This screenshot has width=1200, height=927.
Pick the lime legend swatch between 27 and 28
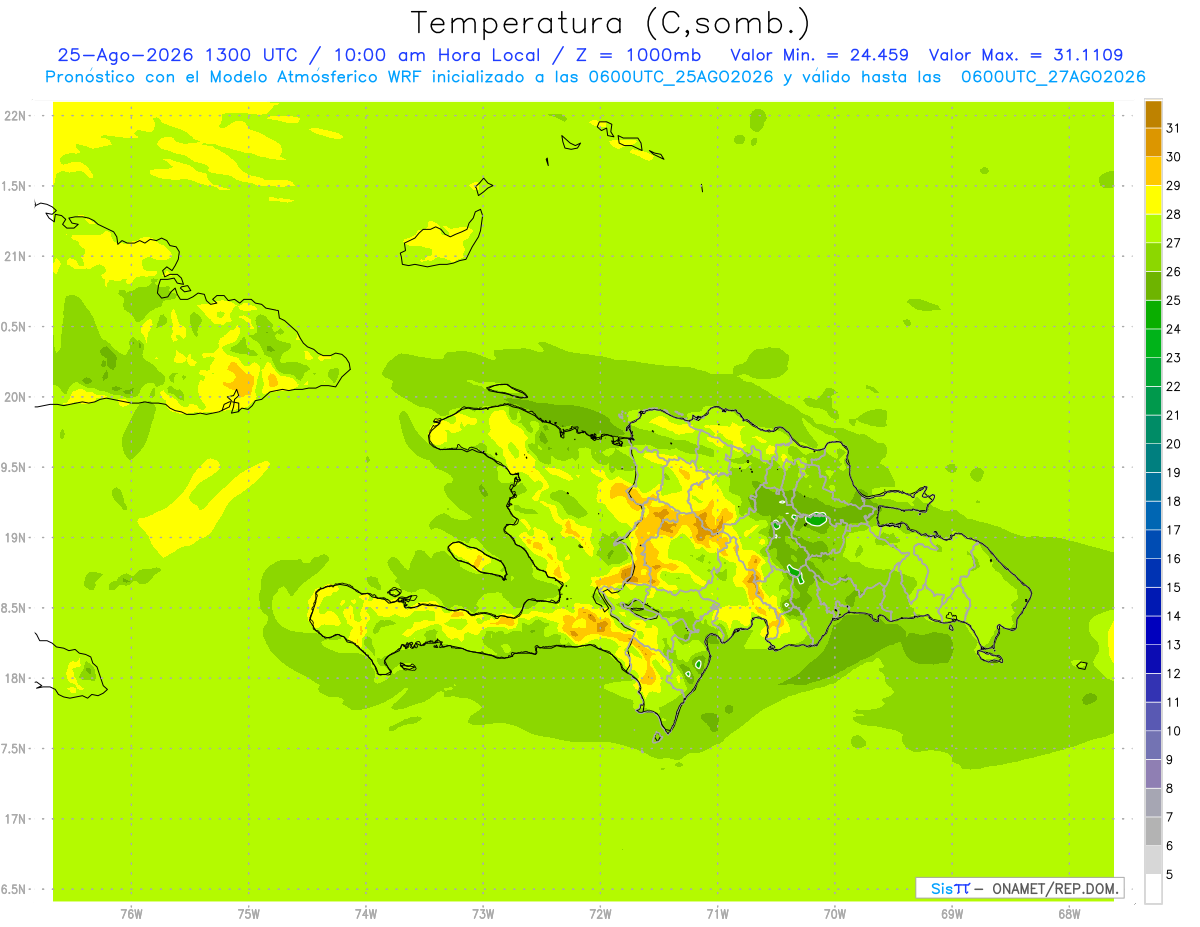pyautogui.click(x=1153, y=229)
